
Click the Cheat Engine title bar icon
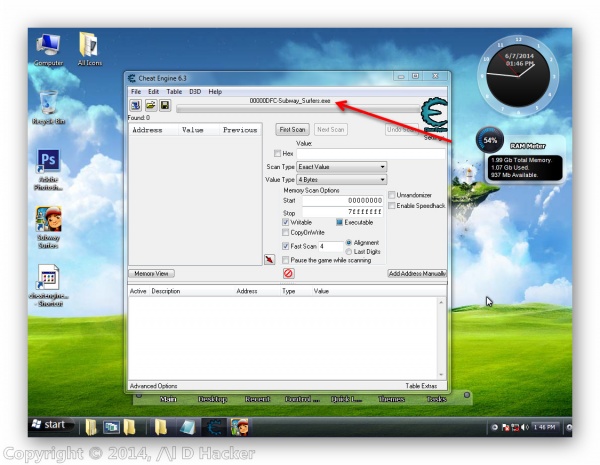pos(132,78)
